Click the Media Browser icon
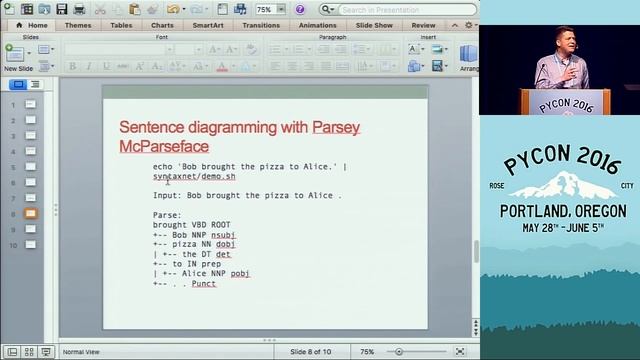640x360 pixels. coord(240,9)
